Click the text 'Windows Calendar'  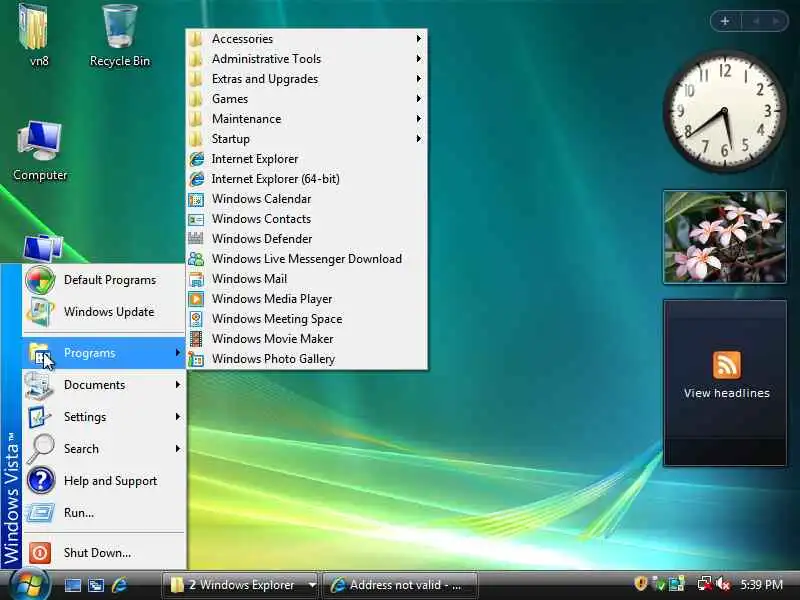click(x=262, y=199)
